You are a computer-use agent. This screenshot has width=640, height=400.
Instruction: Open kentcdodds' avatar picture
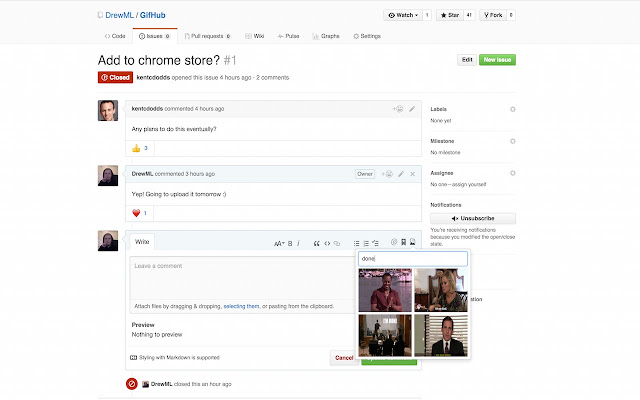[x=108, y=111]
